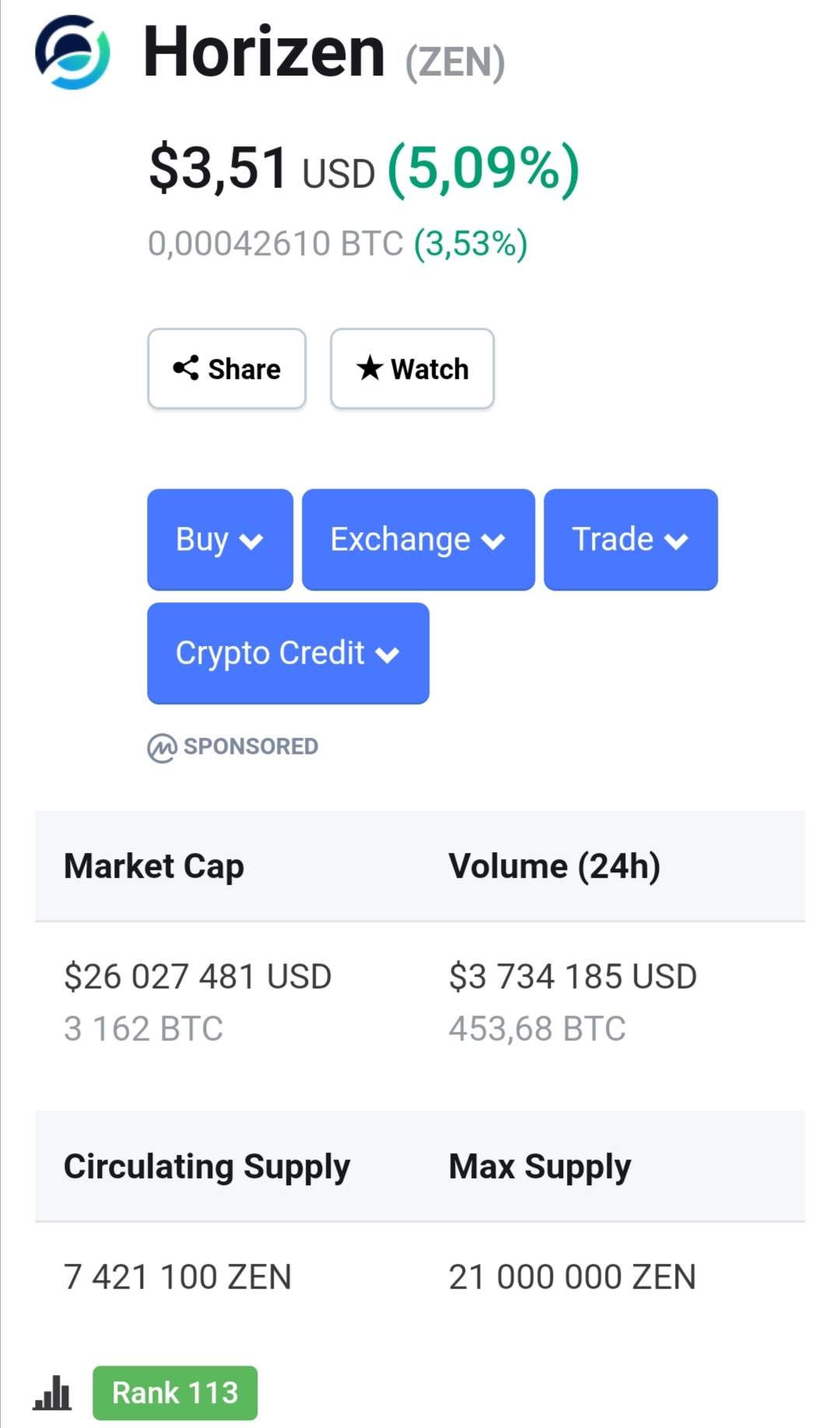Click the Circulating Supply header
840x1428 pixels.
click(207, 1167)
